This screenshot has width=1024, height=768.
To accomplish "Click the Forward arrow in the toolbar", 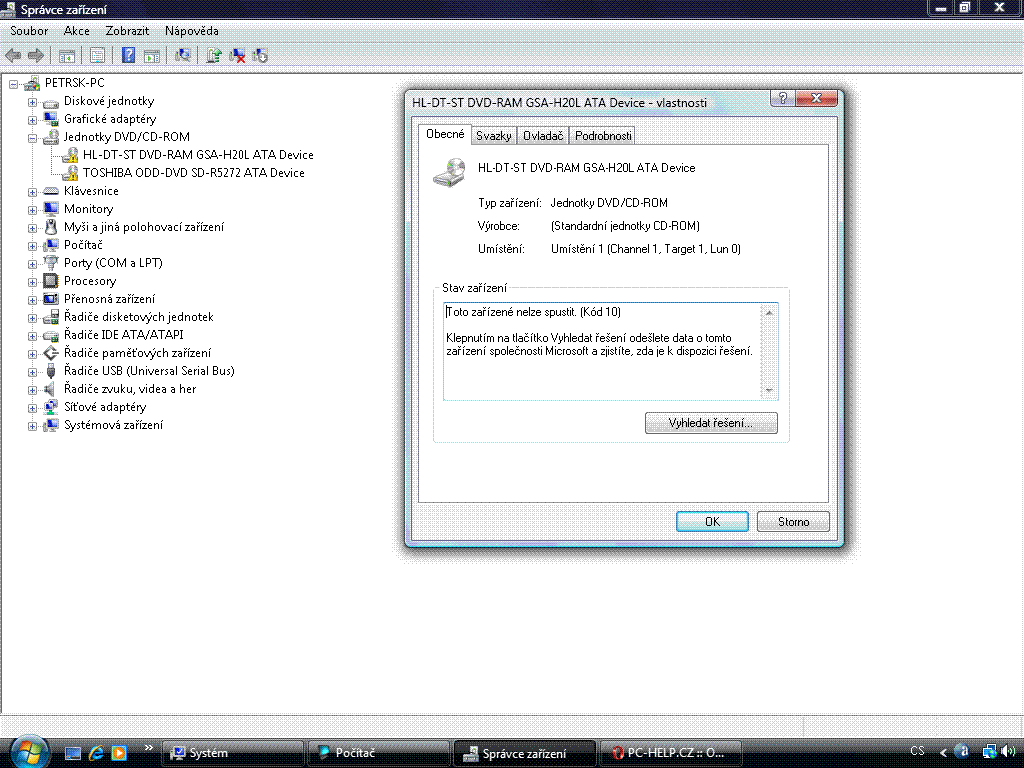I will [x=36, y=56].
